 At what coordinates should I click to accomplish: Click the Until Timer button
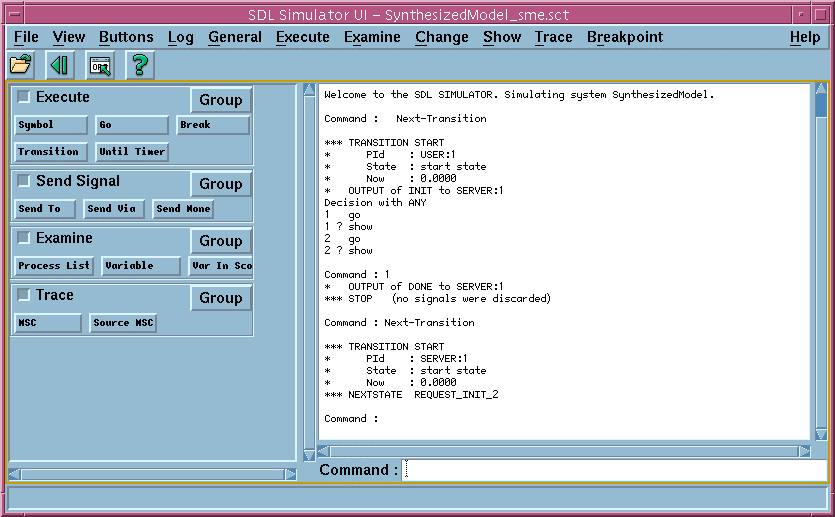pos(132,152)
